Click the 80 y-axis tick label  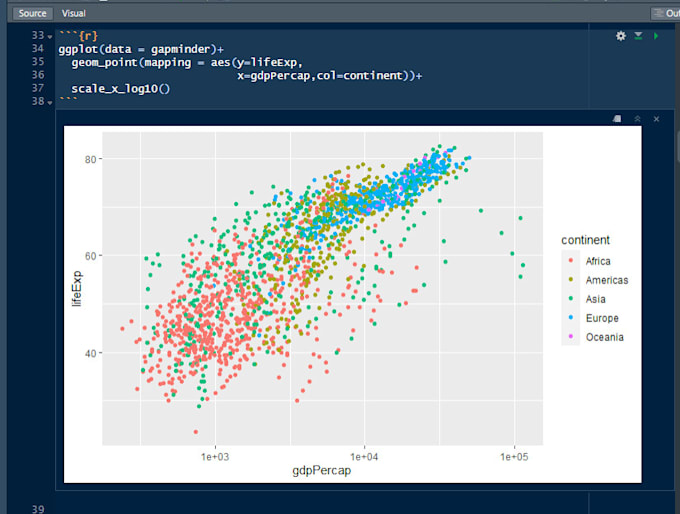[x=90, y=160]
